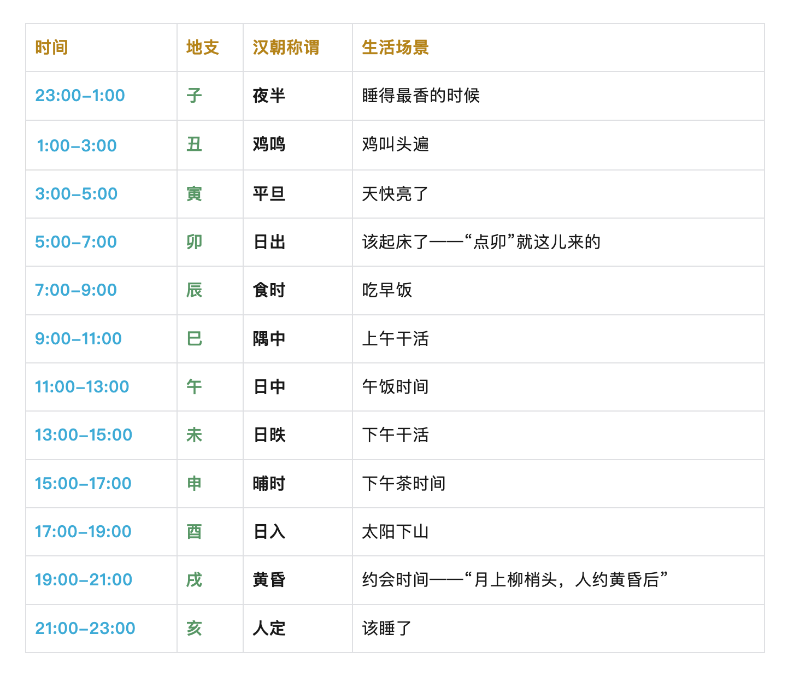800x681 pixels.
Task: Select the 巳 earthly branch cell
Action: pos(194,339)
